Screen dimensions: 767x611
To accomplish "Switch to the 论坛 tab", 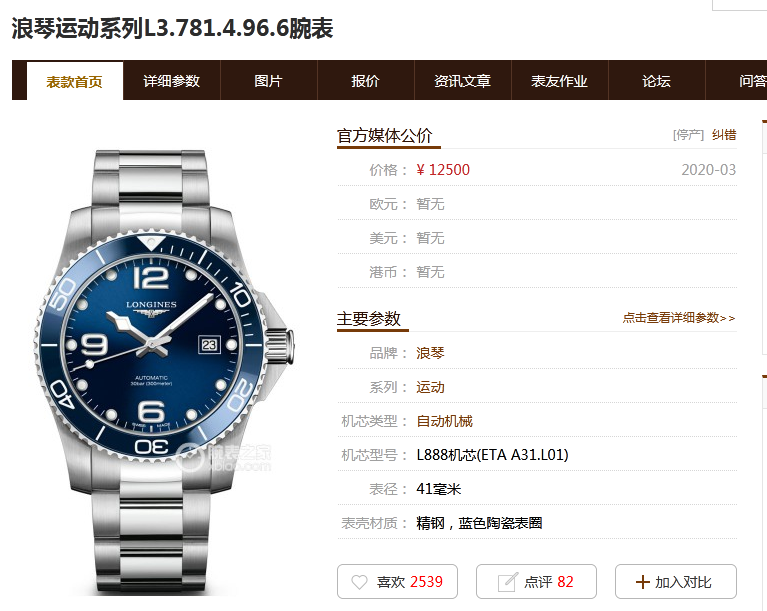I will click(x=656, y=81).
